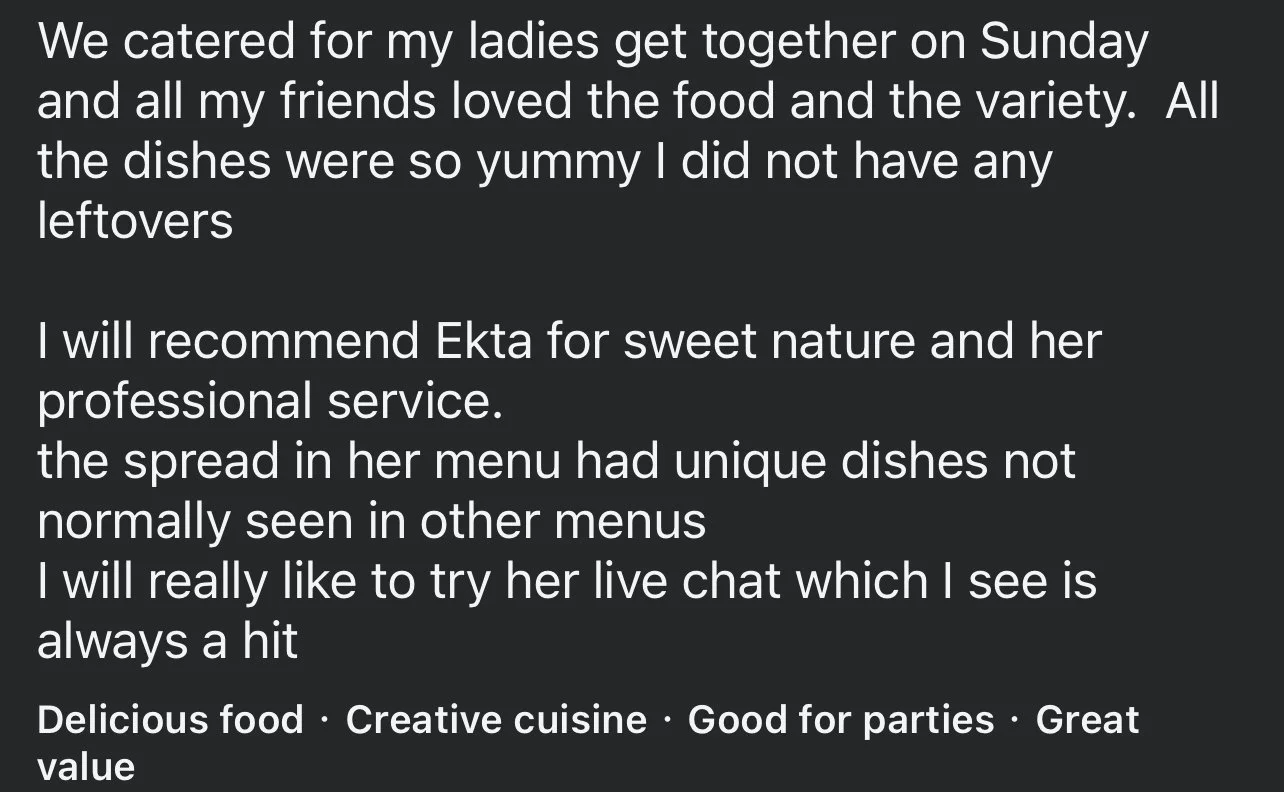
Task: Tap the Good for parties tag
Action: pyautogui.click(x=841, y=720)
